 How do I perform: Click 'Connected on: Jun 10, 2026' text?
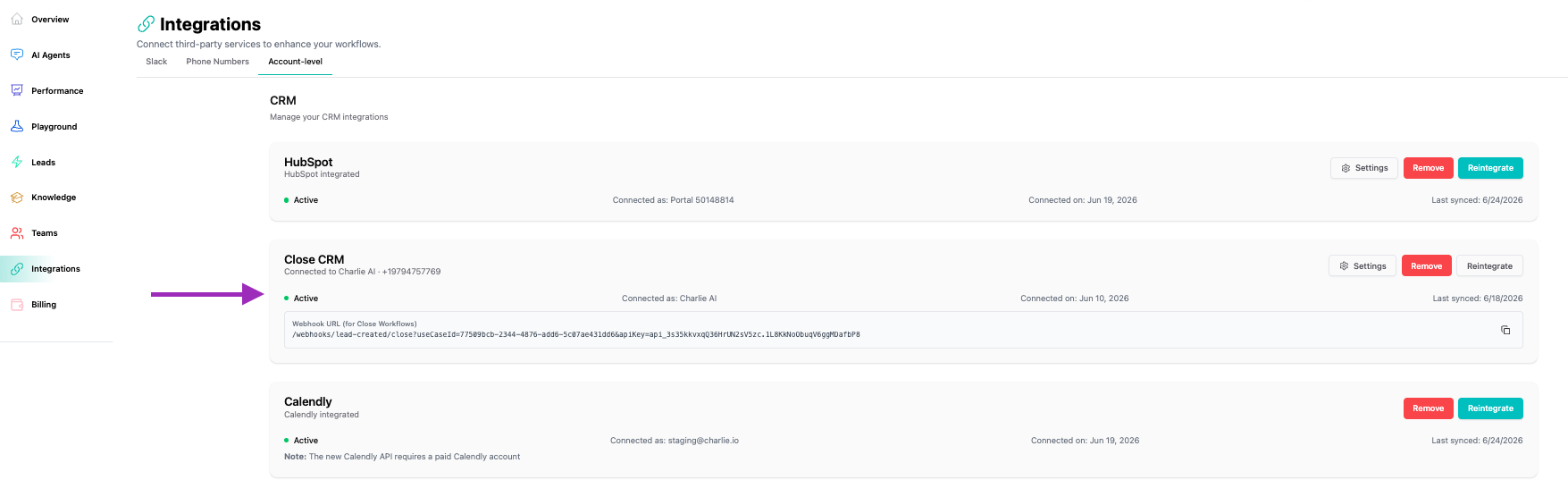click(1075, 299)
